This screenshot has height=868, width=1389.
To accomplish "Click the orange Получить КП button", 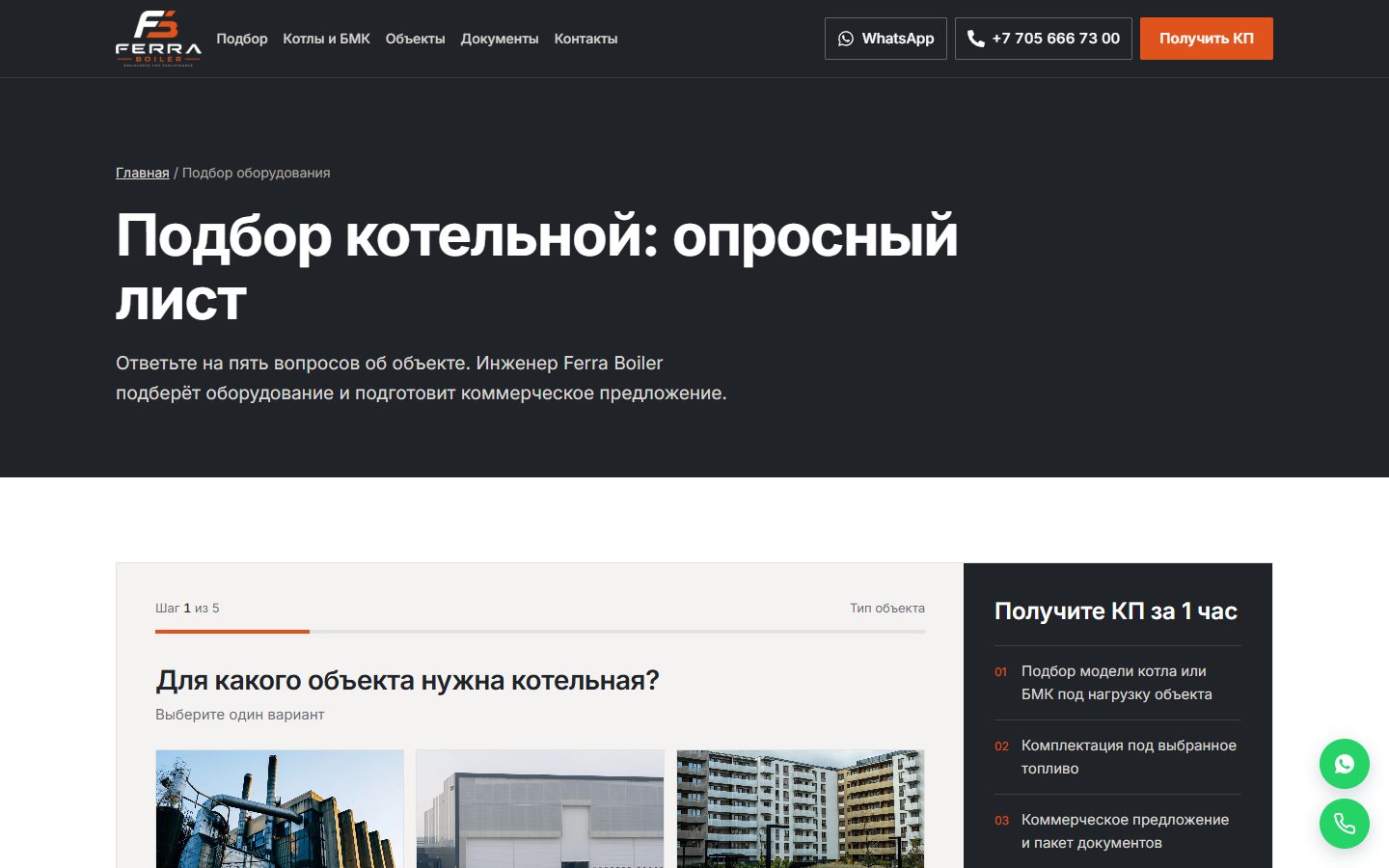I will click(x=1207, y=39).
